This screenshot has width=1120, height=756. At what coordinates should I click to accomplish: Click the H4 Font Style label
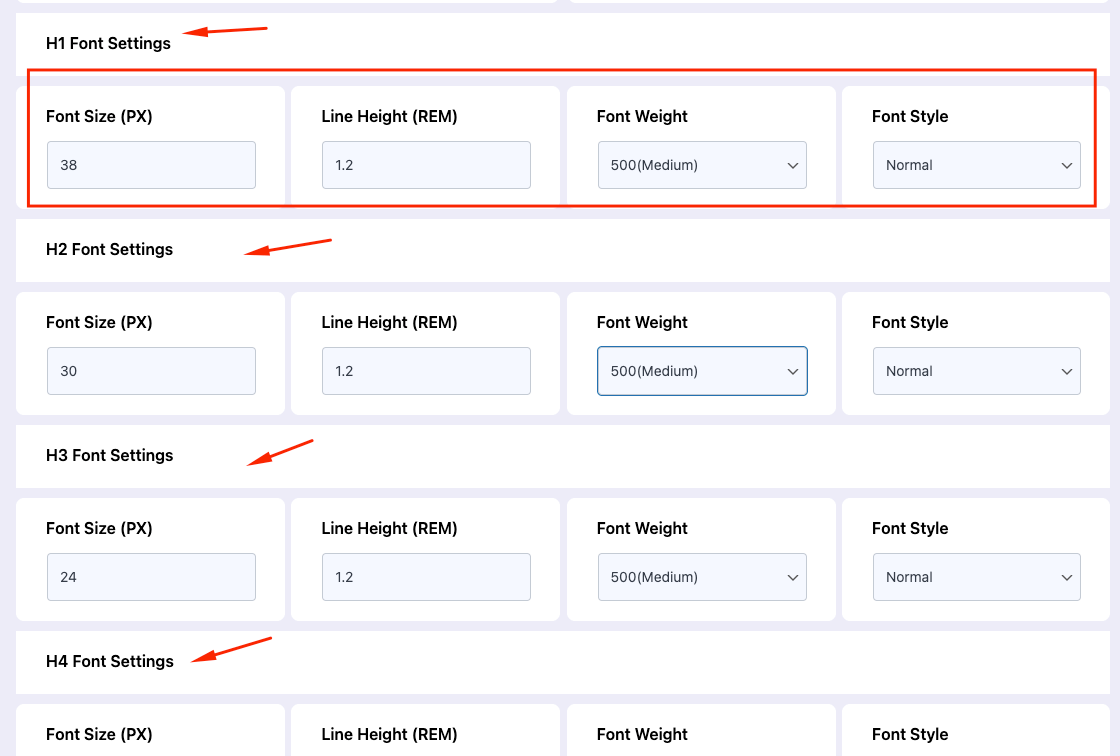click(x=910, y=734)
